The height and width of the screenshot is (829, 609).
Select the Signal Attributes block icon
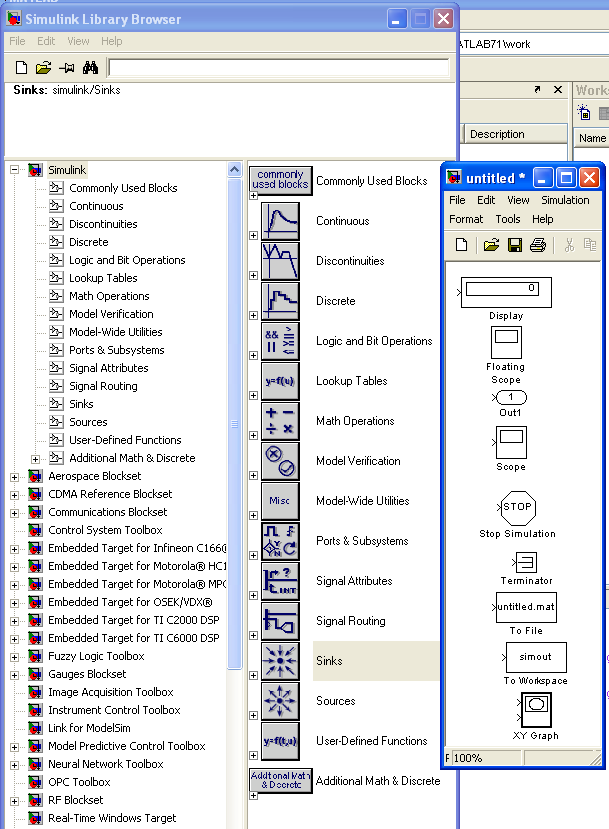click(x=280, y=581)
